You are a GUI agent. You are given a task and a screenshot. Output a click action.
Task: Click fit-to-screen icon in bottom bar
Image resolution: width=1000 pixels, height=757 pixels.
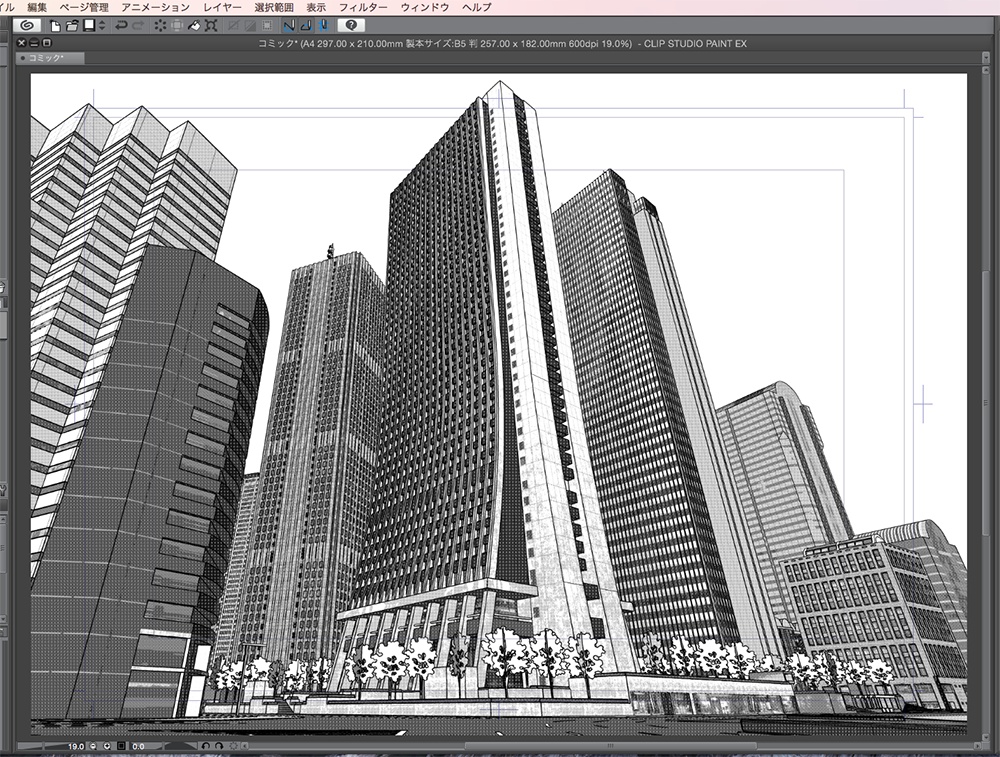pos(120,744)
